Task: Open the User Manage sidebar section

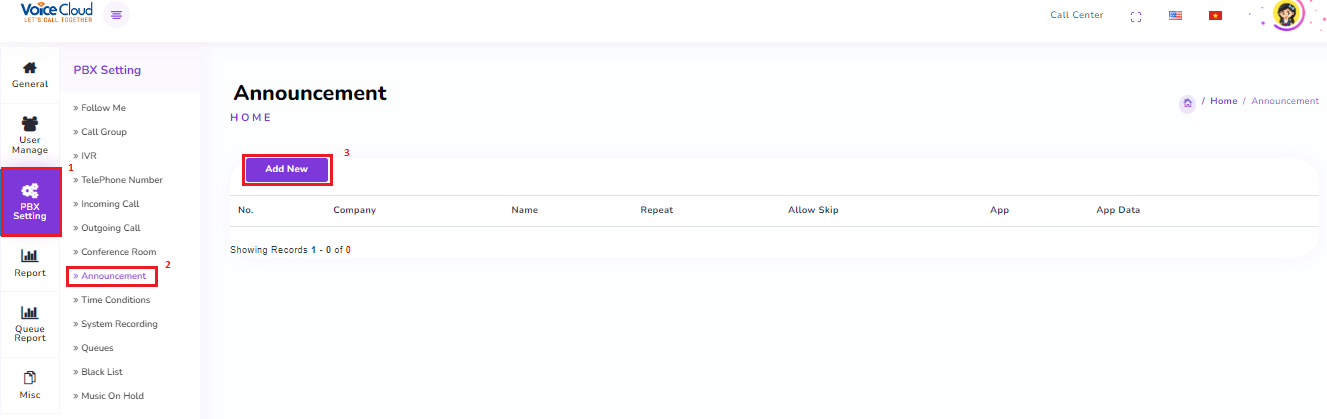Action: 30,135
